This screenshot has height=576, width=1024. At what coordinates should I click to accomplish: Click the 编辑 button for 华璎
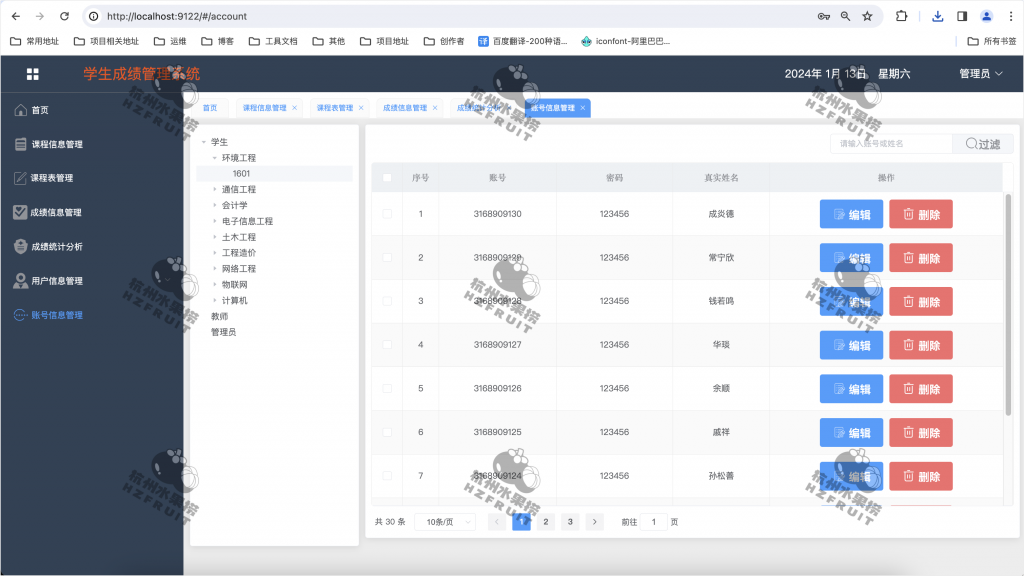[x=851, y=345]
